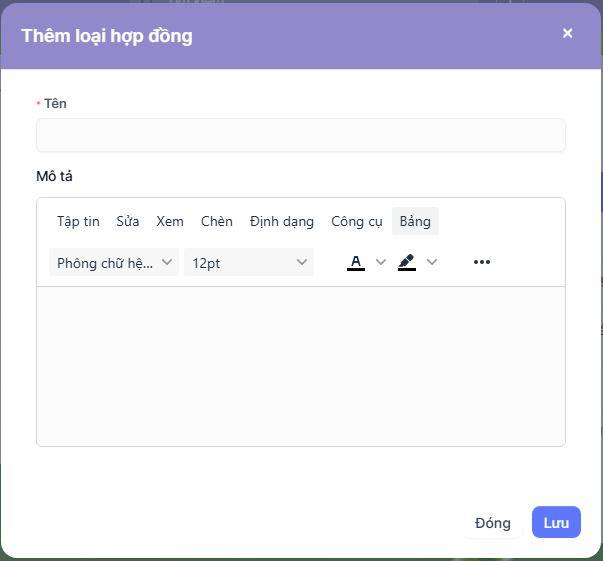Open the Chèn menu
603x561 pixels.
tap(216, 221)
